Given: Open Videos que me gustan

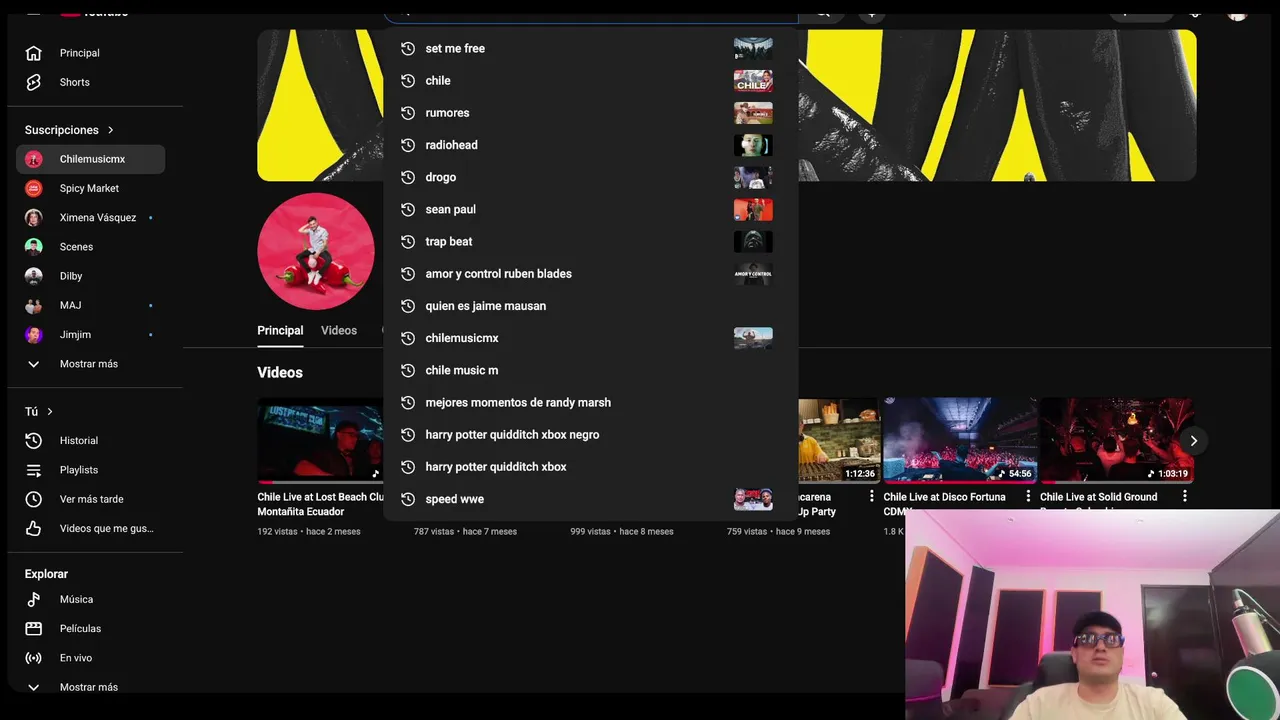Looking at the screenshot, I should click(x=90, y=528).
